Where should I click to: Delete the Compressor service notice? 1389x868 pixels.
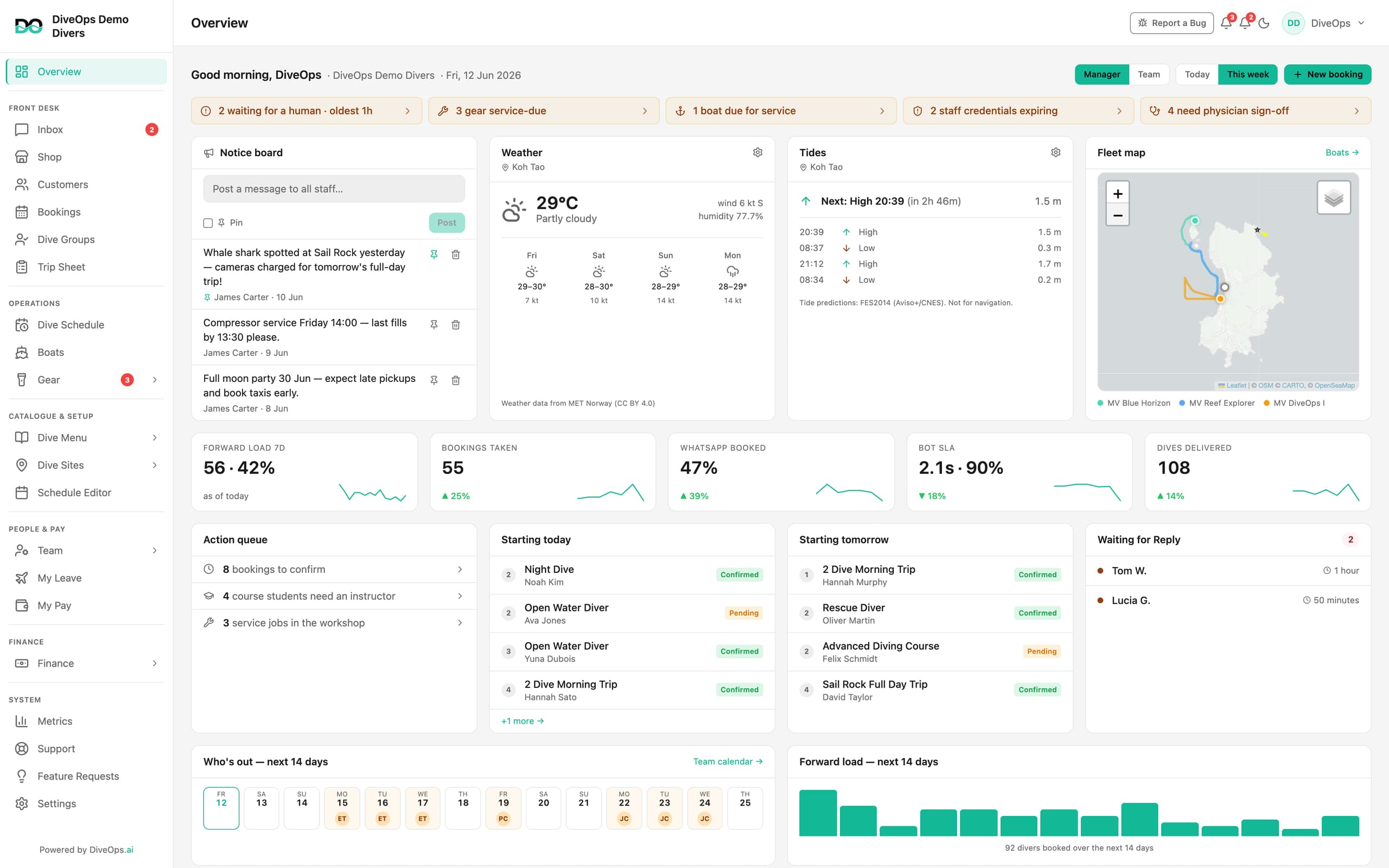tap(456, 324)
